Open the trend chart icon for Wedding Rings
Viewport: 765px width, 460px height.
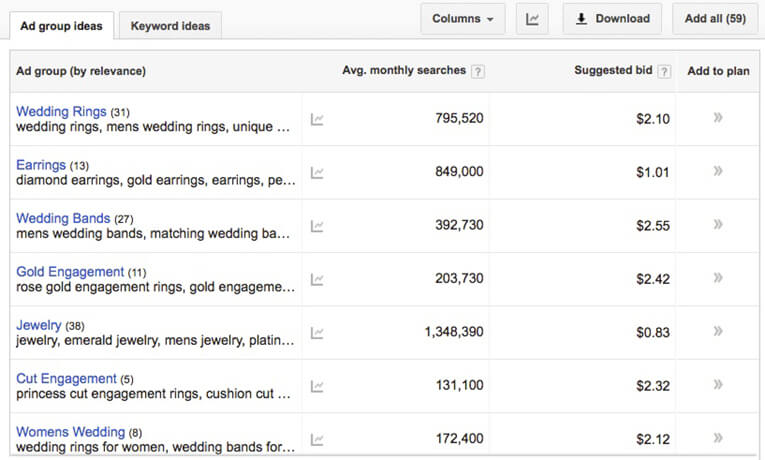click(317, 120)
